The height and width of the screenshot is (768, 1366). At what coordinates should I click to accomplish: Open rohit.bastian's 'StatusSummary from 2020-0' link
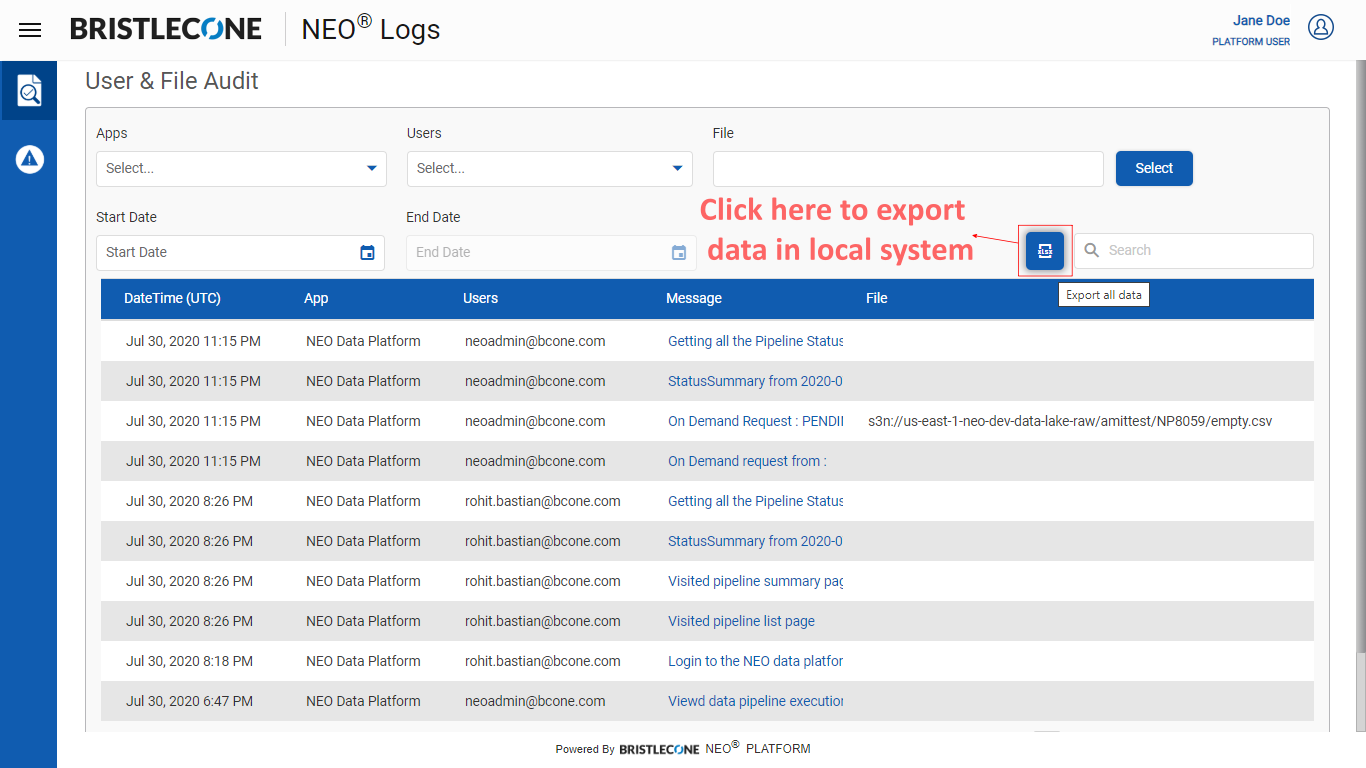[756, 541]
